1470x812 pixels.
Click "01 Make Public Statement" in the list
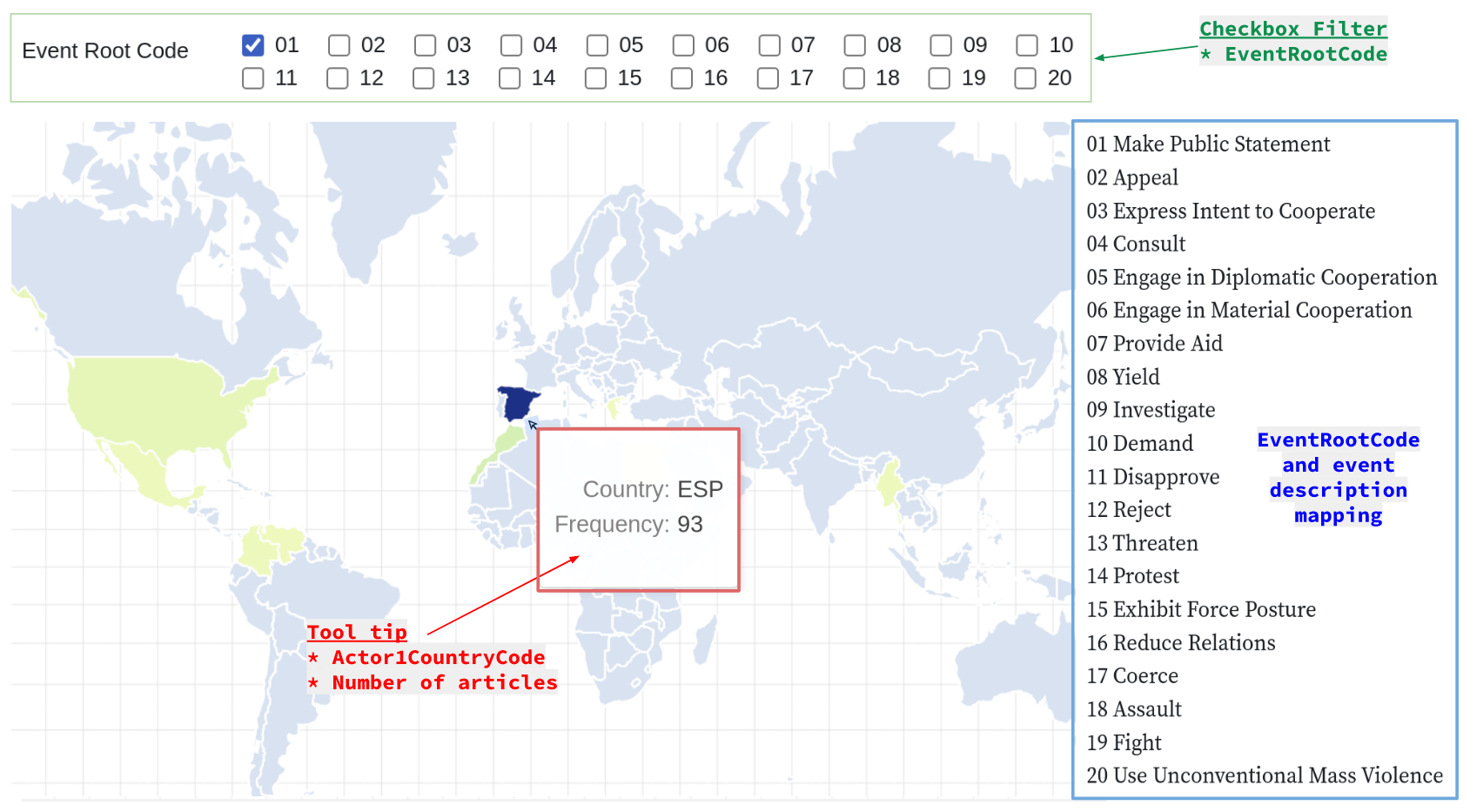point(1208,144)
